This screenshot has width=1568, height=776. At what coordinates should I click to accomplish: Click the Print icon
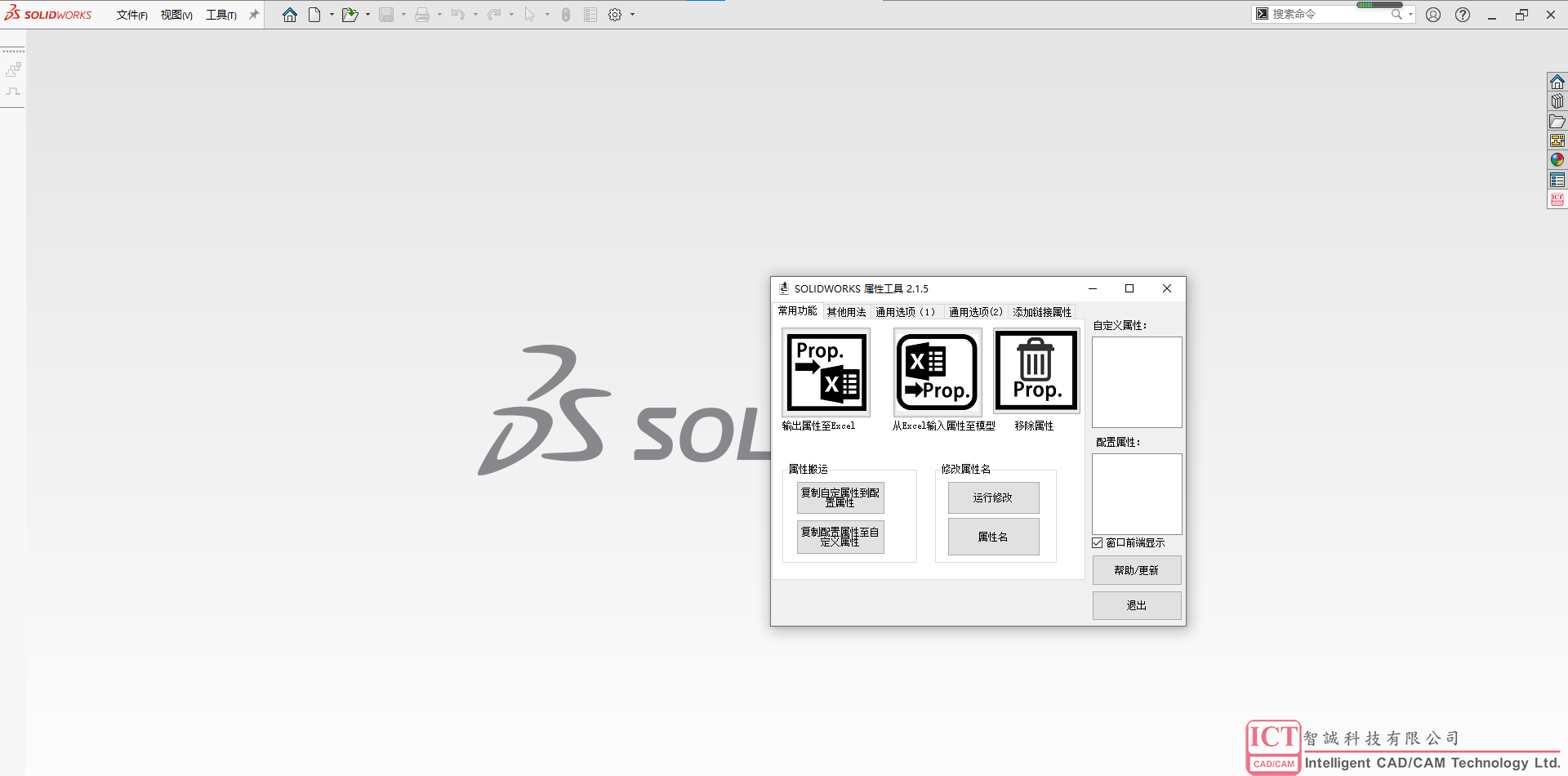coord(422,15)
